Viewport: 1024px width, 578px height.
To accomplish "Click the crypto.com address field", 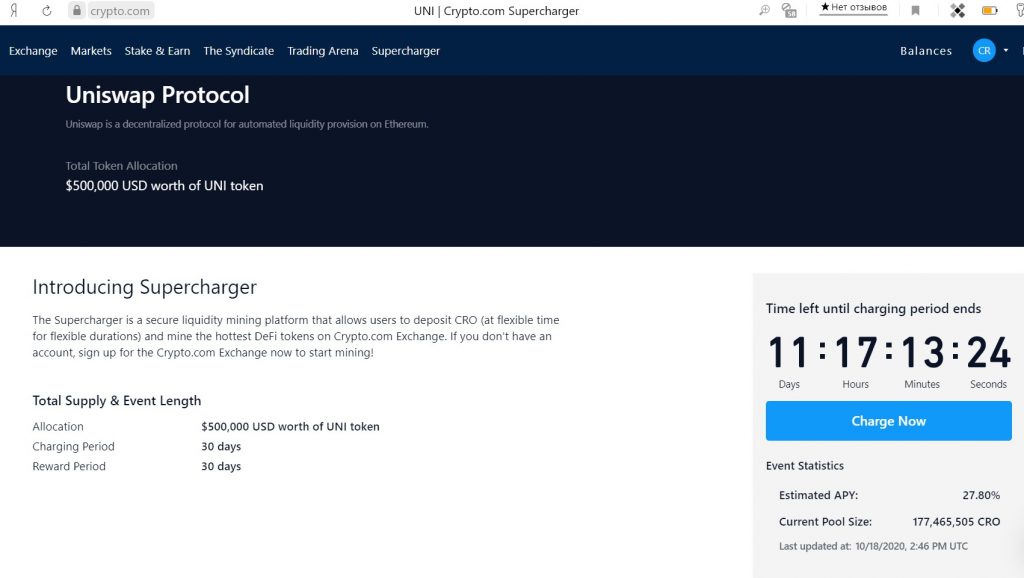I will click(120, 11).
